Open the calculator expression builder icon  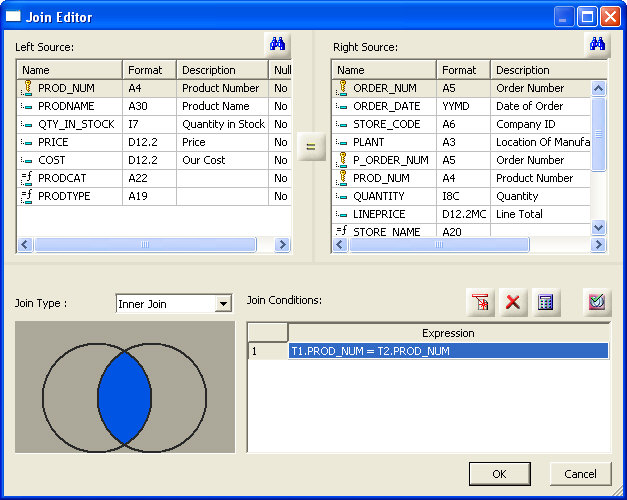tap(546, 302)
